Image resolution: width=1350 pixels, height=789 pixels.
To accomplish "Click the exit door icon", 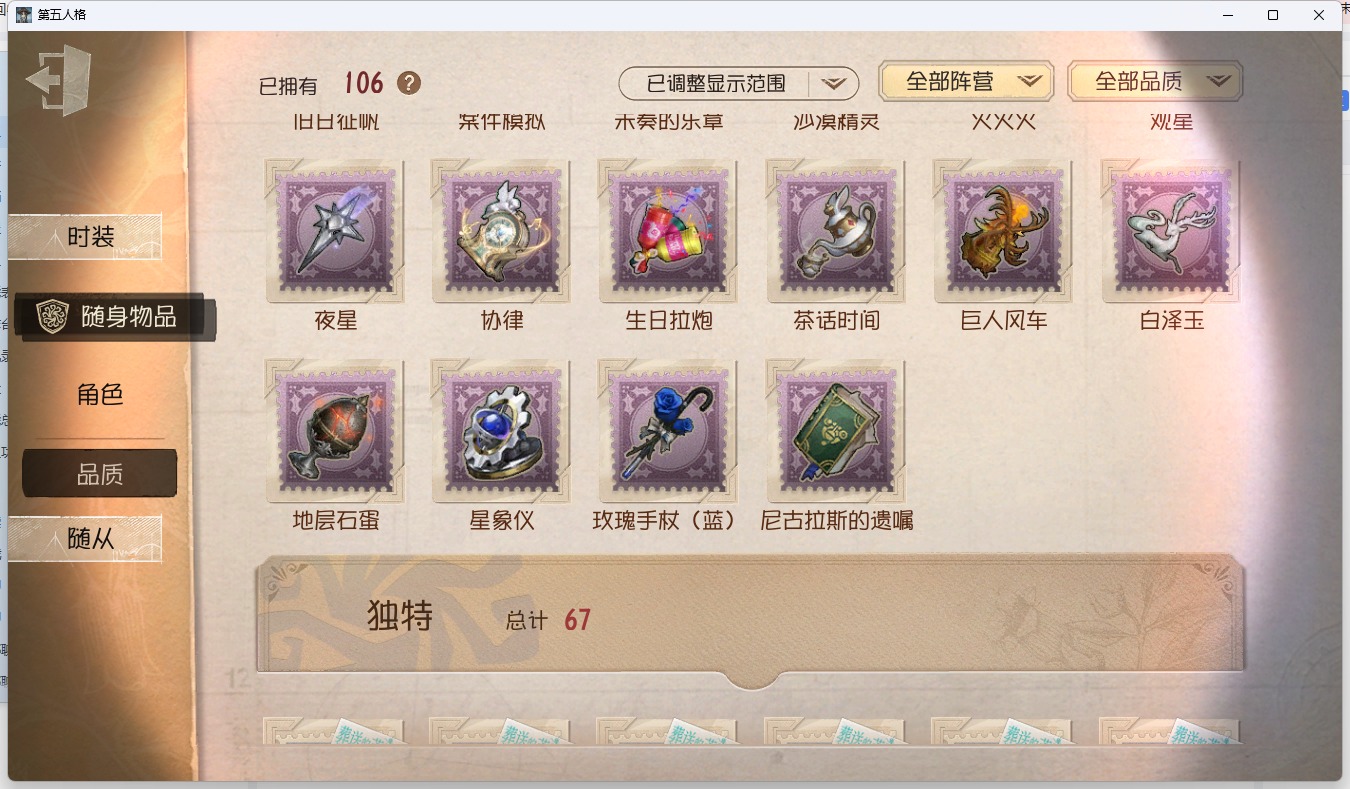I will pyautogui.click(x=59, y=80).
